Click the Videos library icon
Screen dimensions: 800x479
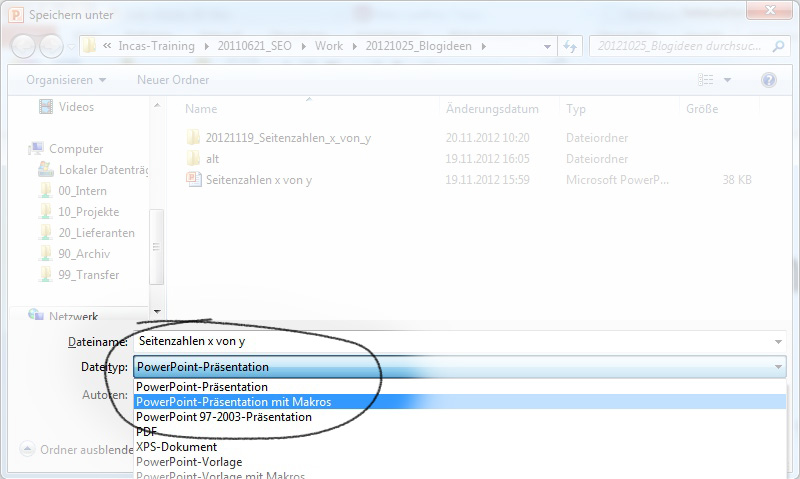[46, 107]
